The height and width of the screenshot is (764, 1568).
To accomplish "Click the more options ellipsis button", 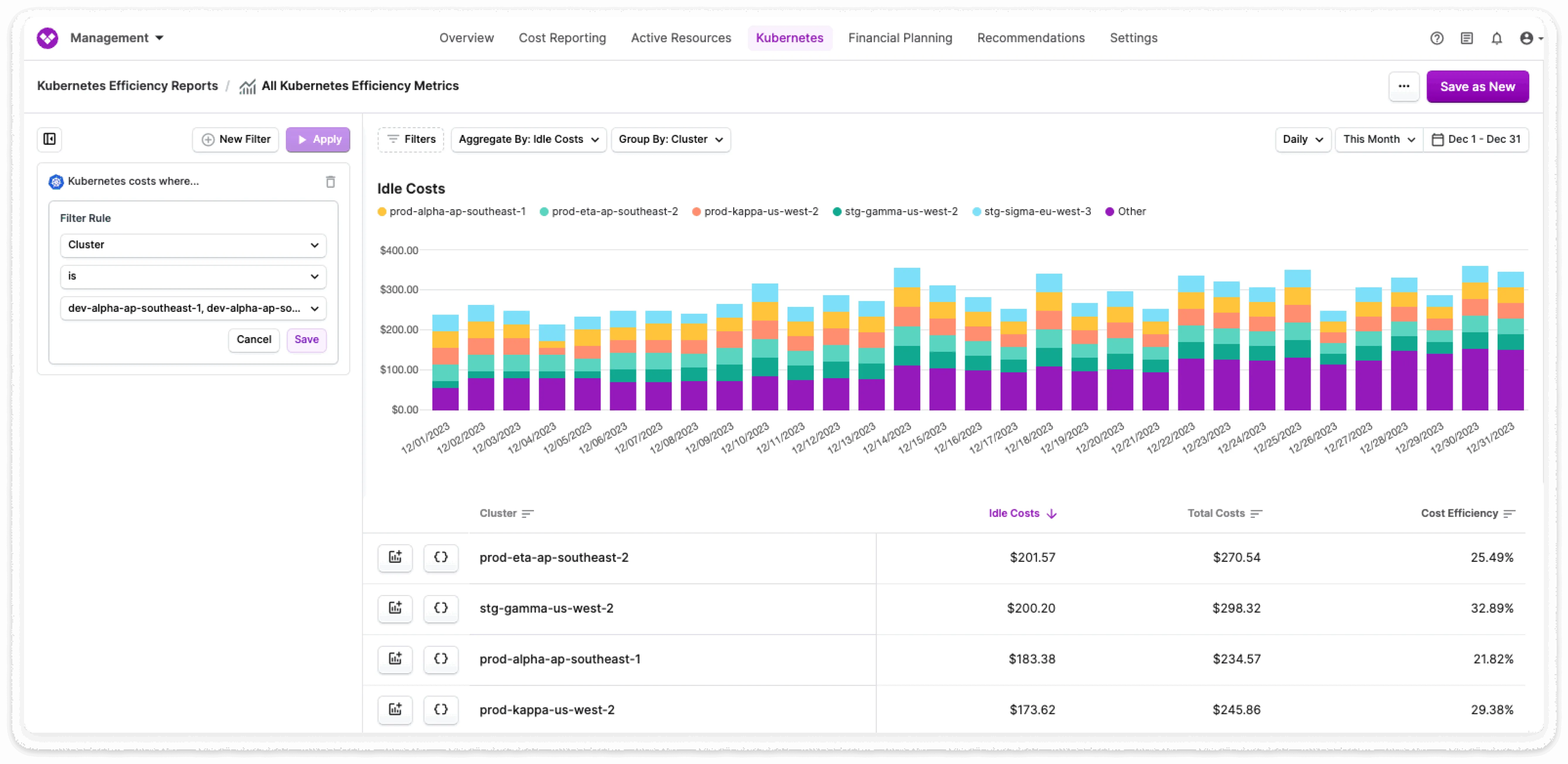I will click(x=1404, y=86).
